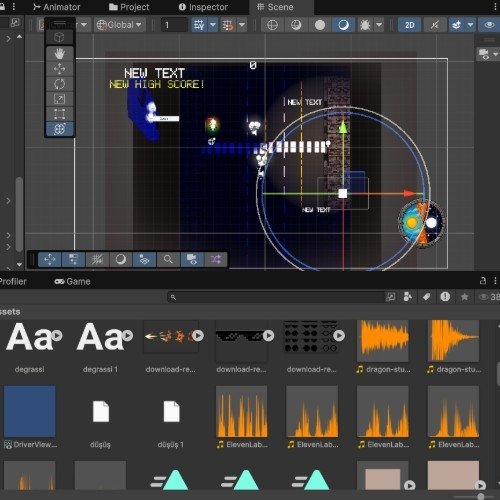Click the shuffle arrows icon in bottom overlay
Image resolution: width=500 pixels, height=500 pixels.
[x=216, y=259]
